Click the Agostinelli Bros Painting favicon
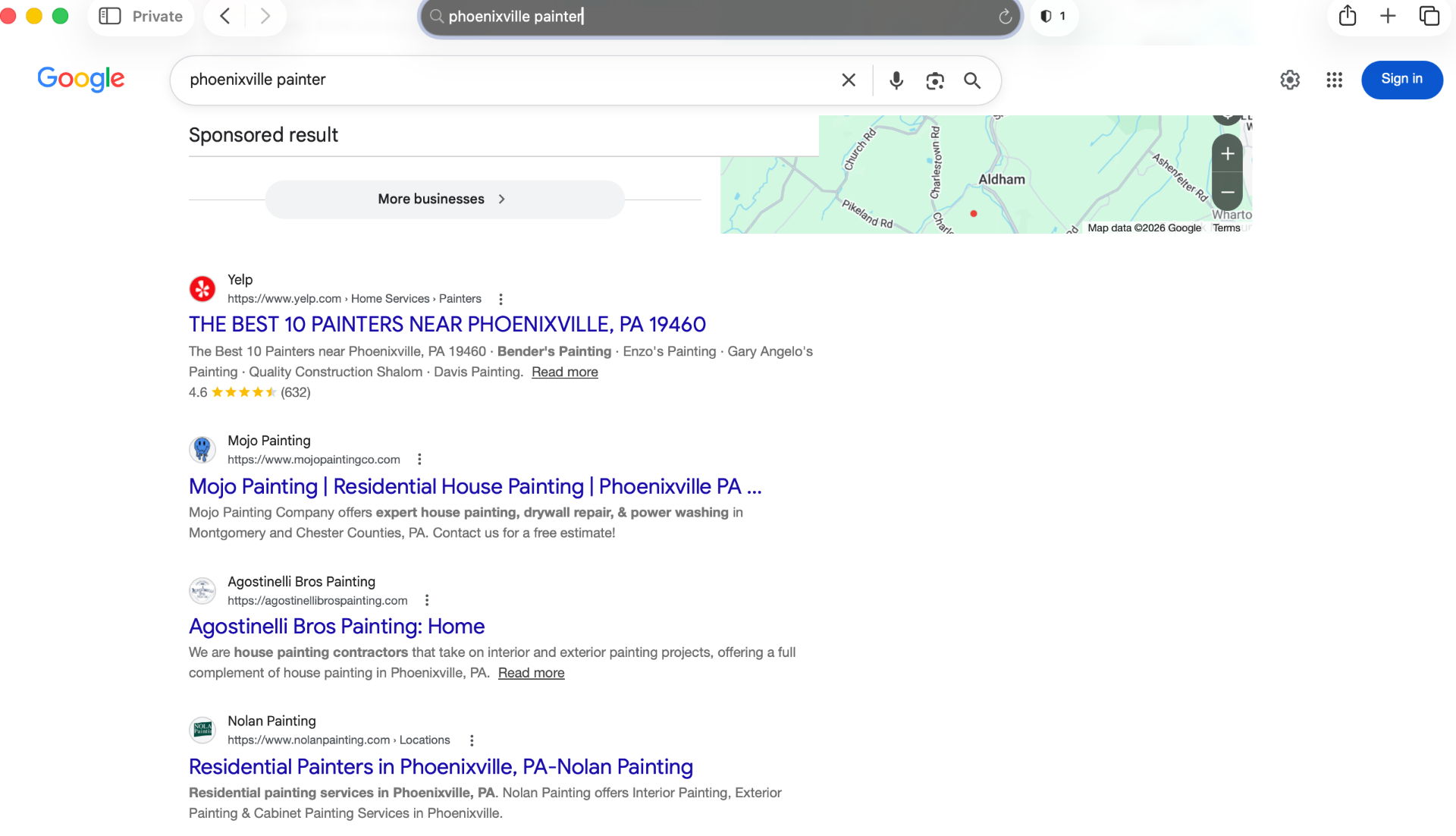 point(202,590)
